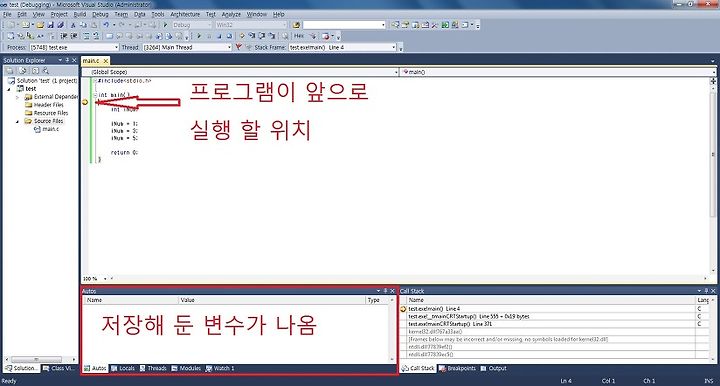
Task: Click the Undo arrow icon
Action: click(106, 25)
